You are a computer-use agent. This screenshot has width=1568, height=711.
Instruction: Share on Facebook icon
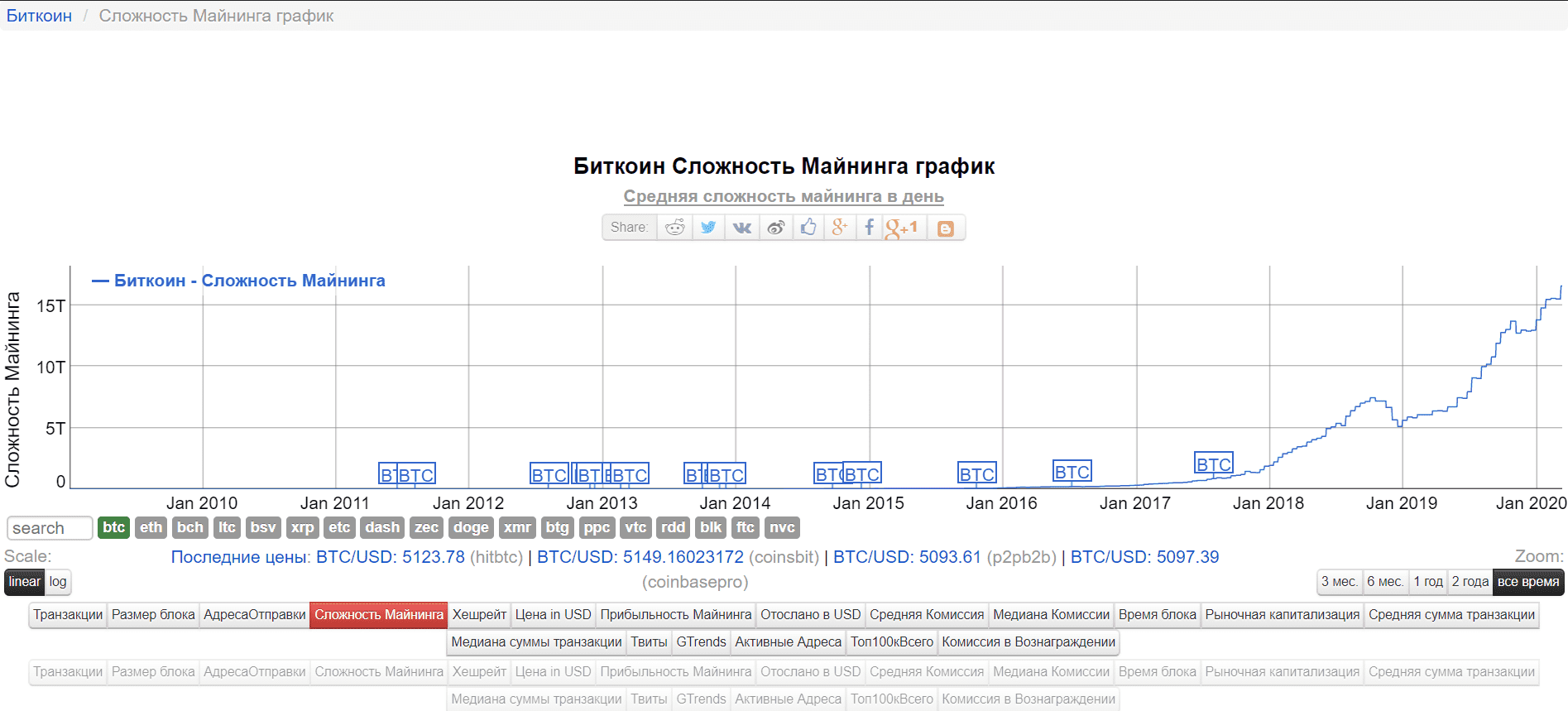869,228
